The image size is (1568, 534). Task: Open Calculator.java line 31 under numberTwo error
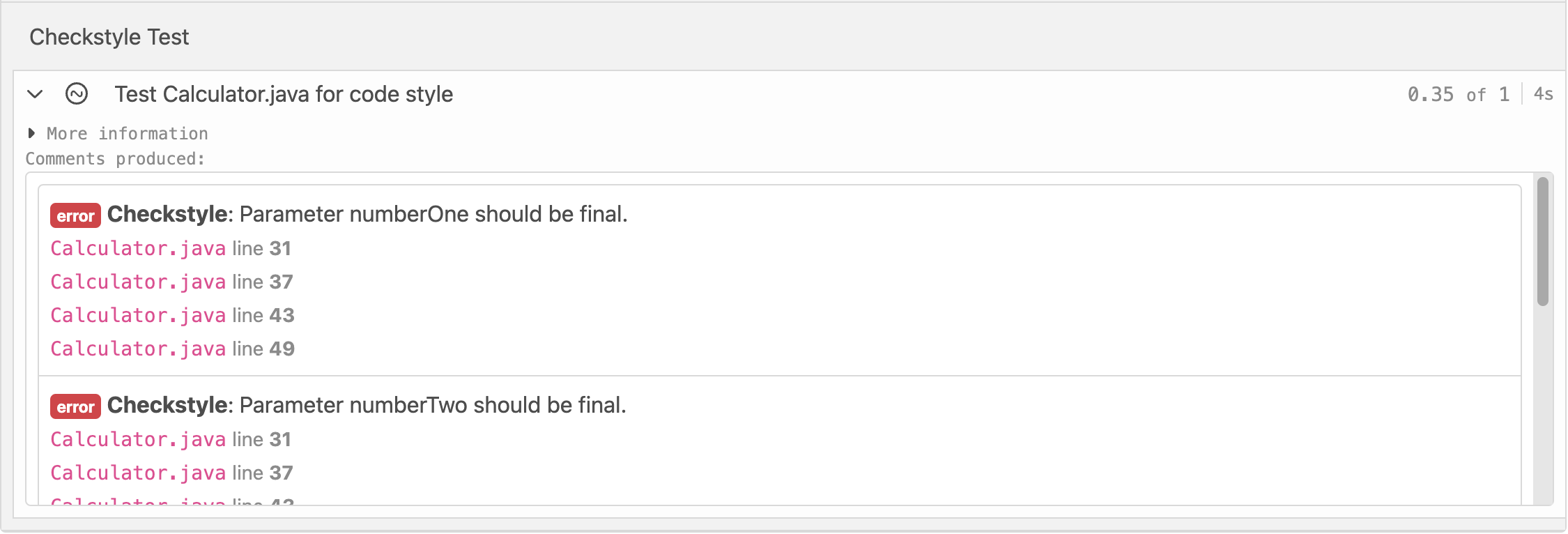pos(138,440)
